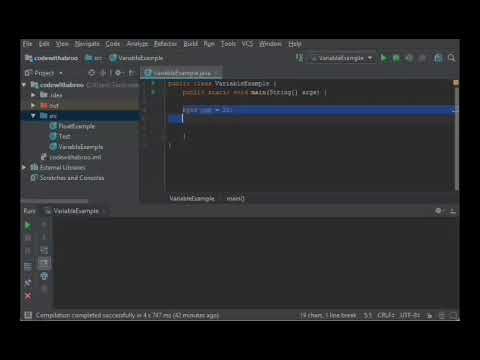Viewport: 480px width, 360px height.
Task: Click VariableExample in editor breadcrumb
Action: tap(192, 199)
